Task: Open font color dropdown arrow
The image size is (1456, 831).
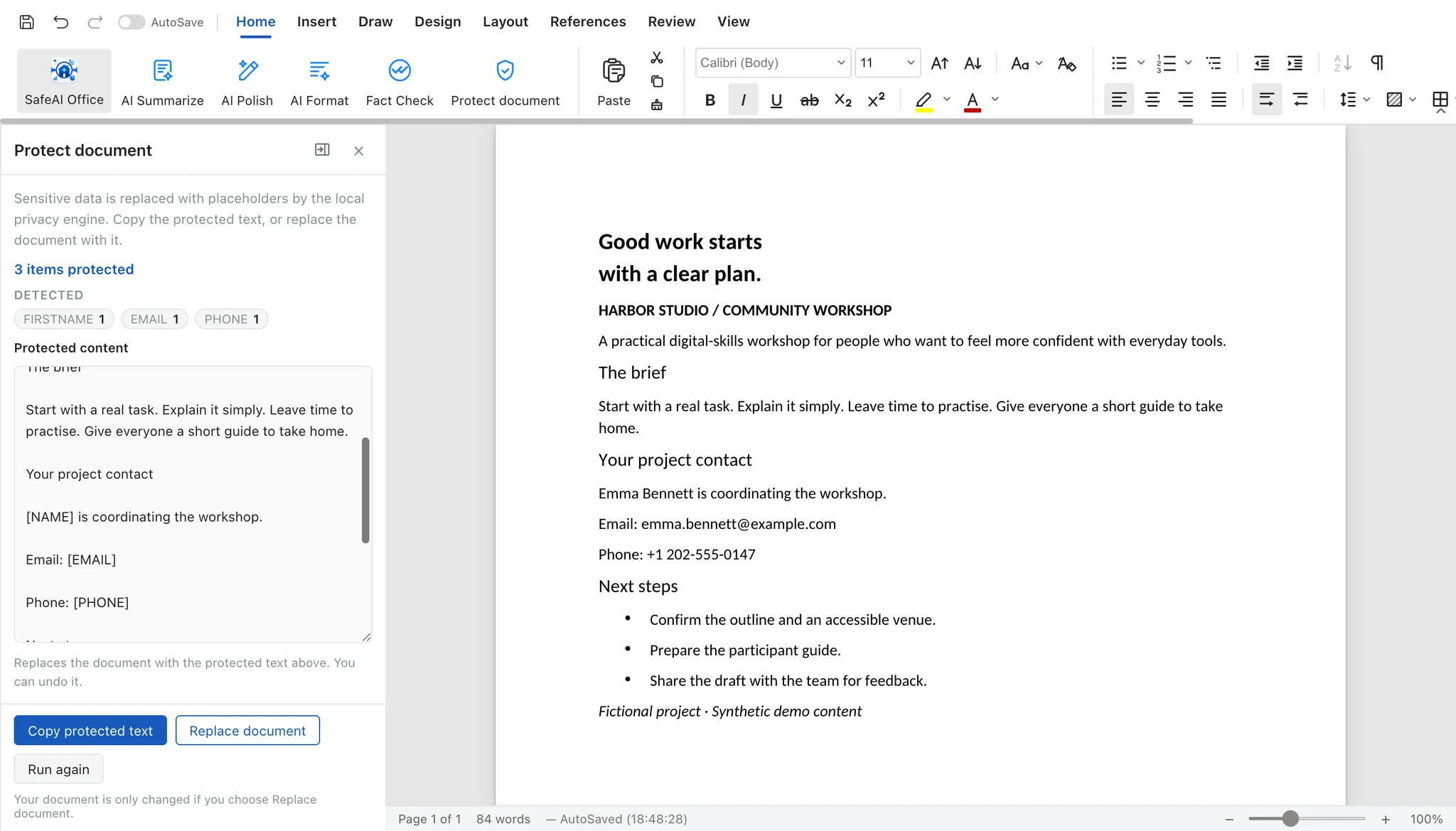Action: pos(995,100)
